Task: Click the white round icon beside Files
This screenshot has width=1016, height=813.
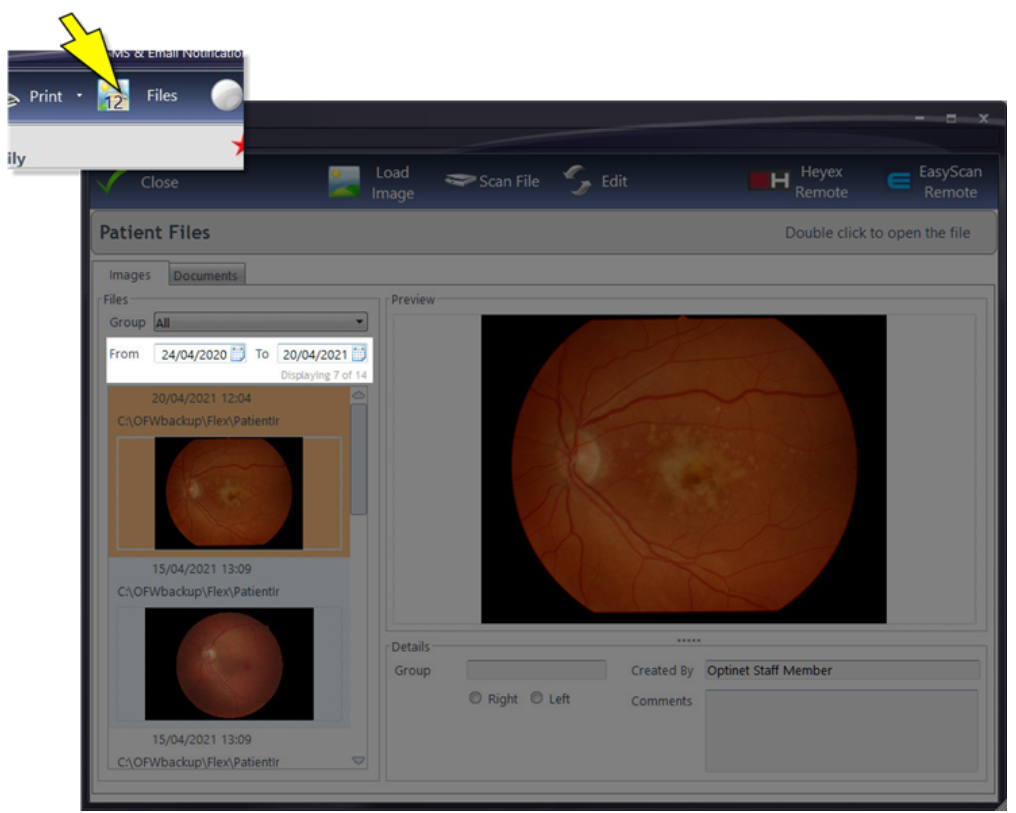Action: (x=226, y=95)
